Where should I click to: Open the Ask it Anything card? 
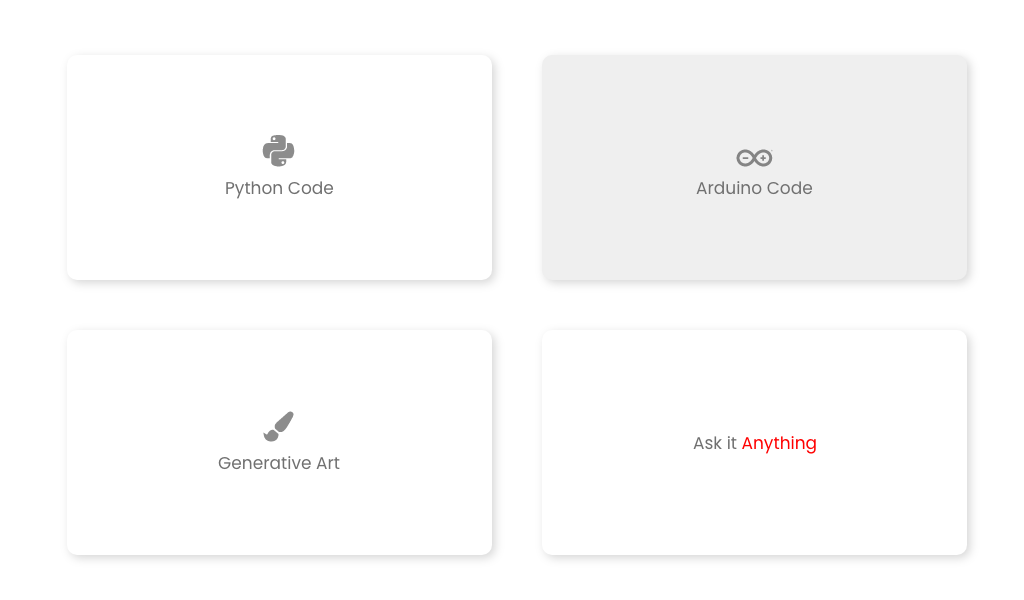(754, 442)
